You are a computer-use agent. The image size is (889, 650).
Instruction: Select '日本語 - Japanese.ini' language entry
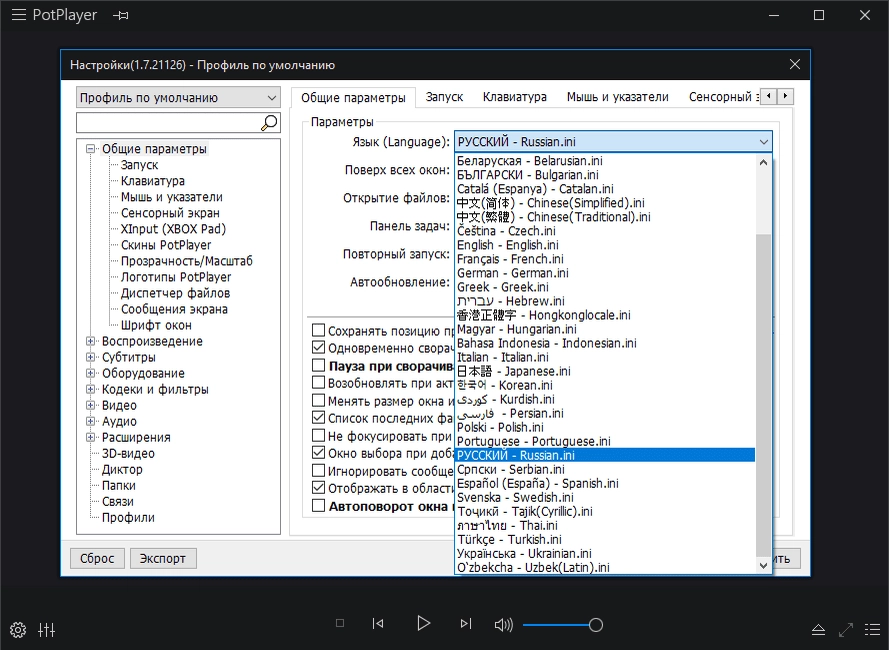(x=606, y=371)
